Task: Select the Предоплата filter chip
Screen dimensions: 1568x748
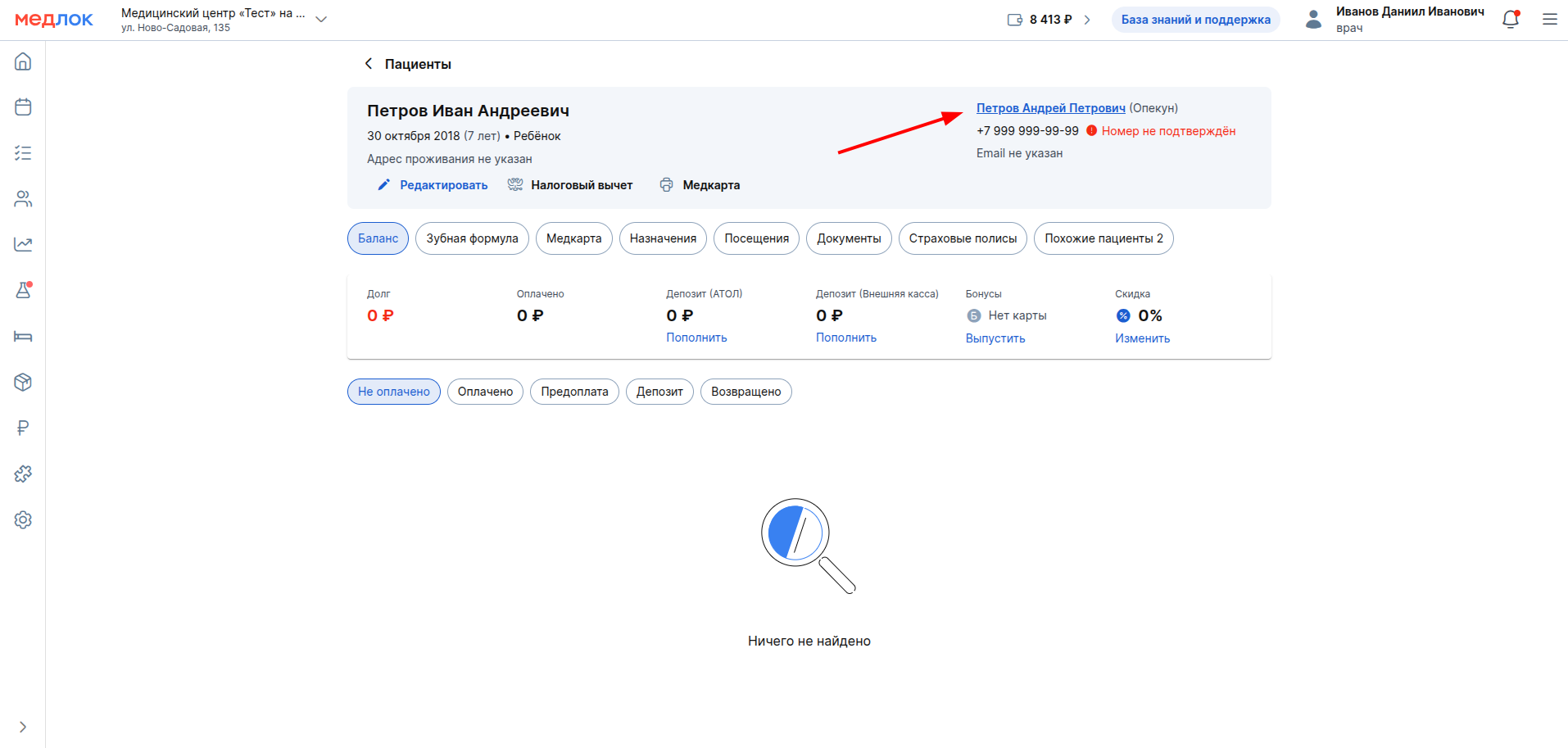Action: [574, 392]
